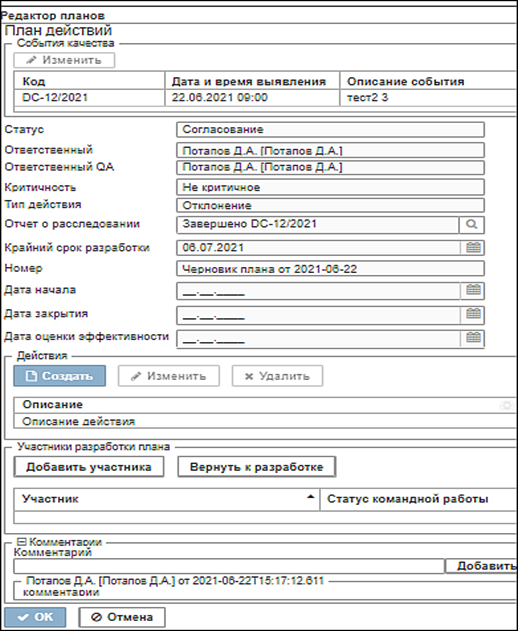Open calendar for Дата оценки эффективности
This screenshot has height=631, width=518.
[x=473, y=338]
